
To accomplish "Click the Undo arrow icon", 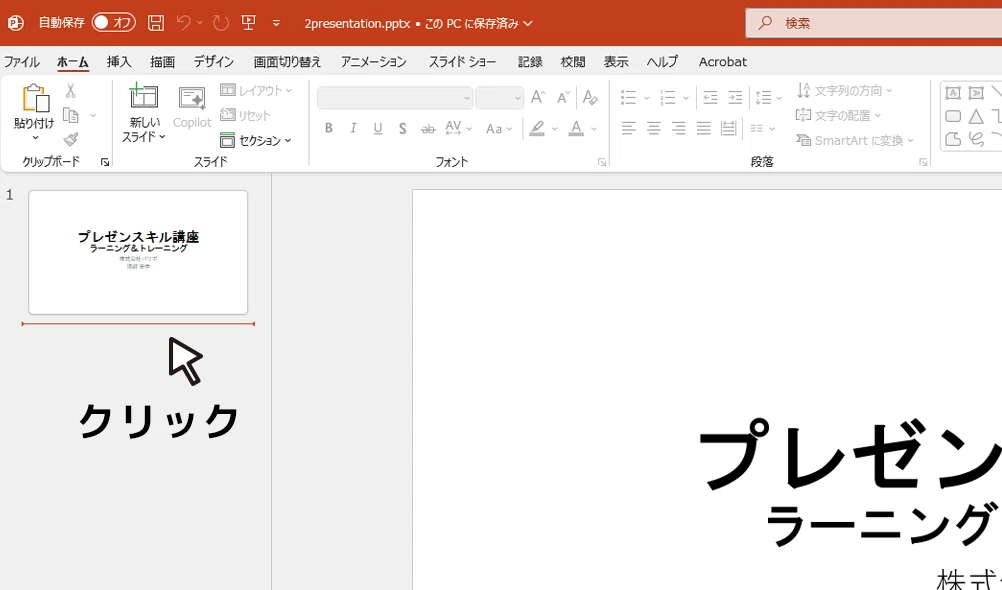I will tap(183, 23).
